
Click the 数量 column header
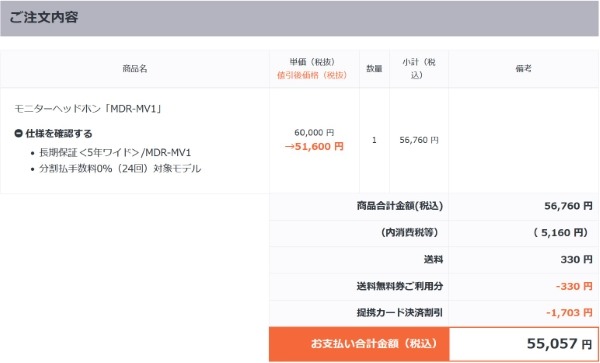(374, 69)
